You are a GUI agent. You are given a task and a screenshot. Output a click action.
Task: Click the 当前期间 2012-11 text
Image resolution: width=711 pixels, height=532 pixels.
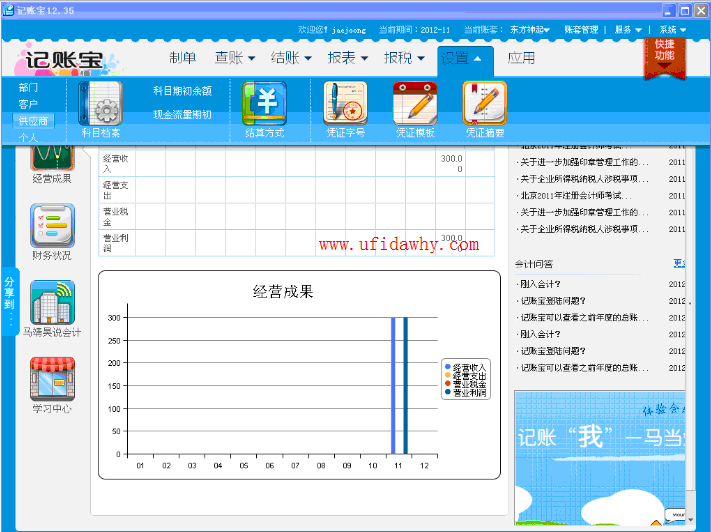pyautogui.click(x=414, y=30)
